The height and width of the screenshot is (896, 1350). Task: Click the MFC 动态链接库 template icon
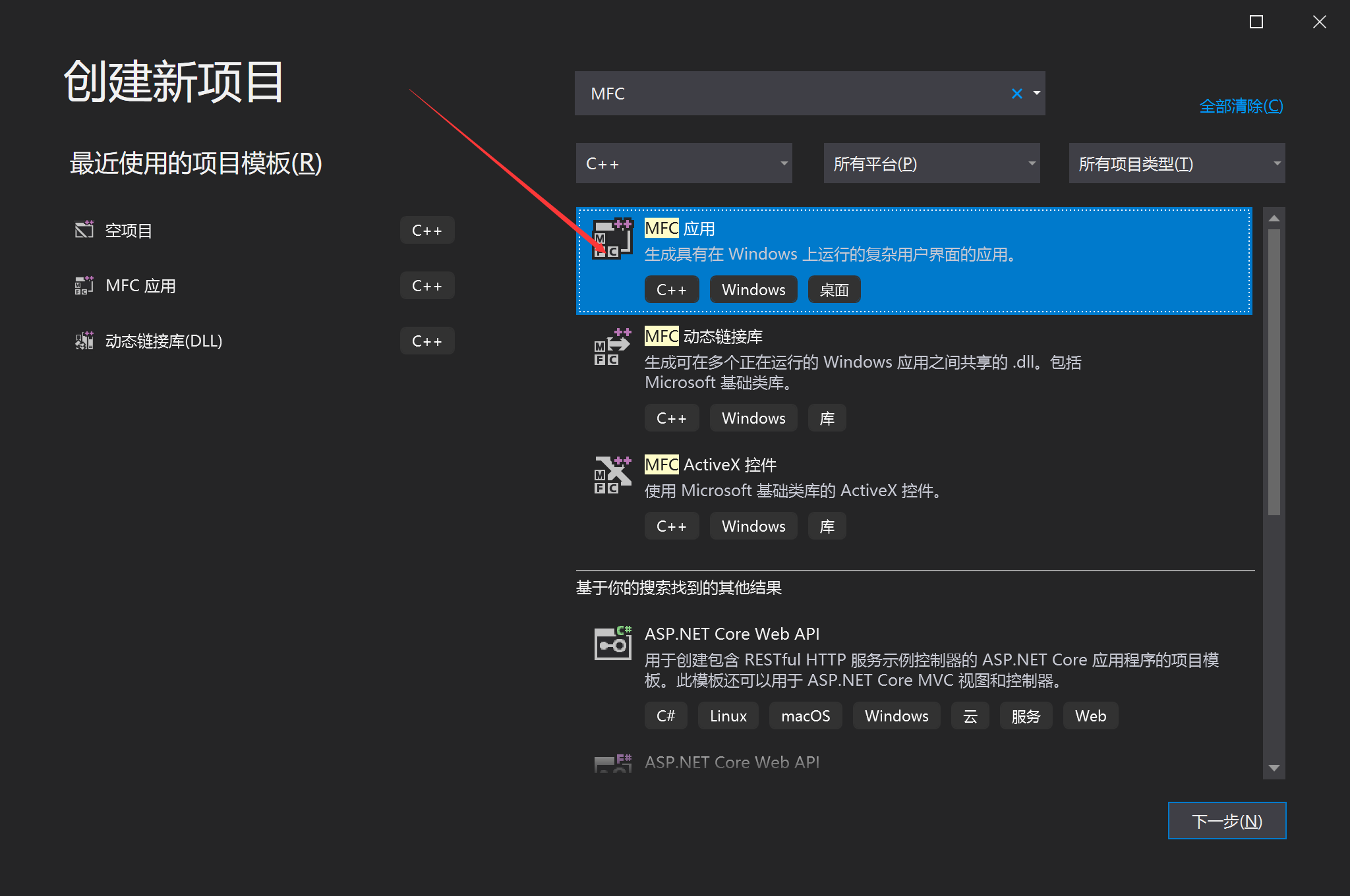coord(612,347)
